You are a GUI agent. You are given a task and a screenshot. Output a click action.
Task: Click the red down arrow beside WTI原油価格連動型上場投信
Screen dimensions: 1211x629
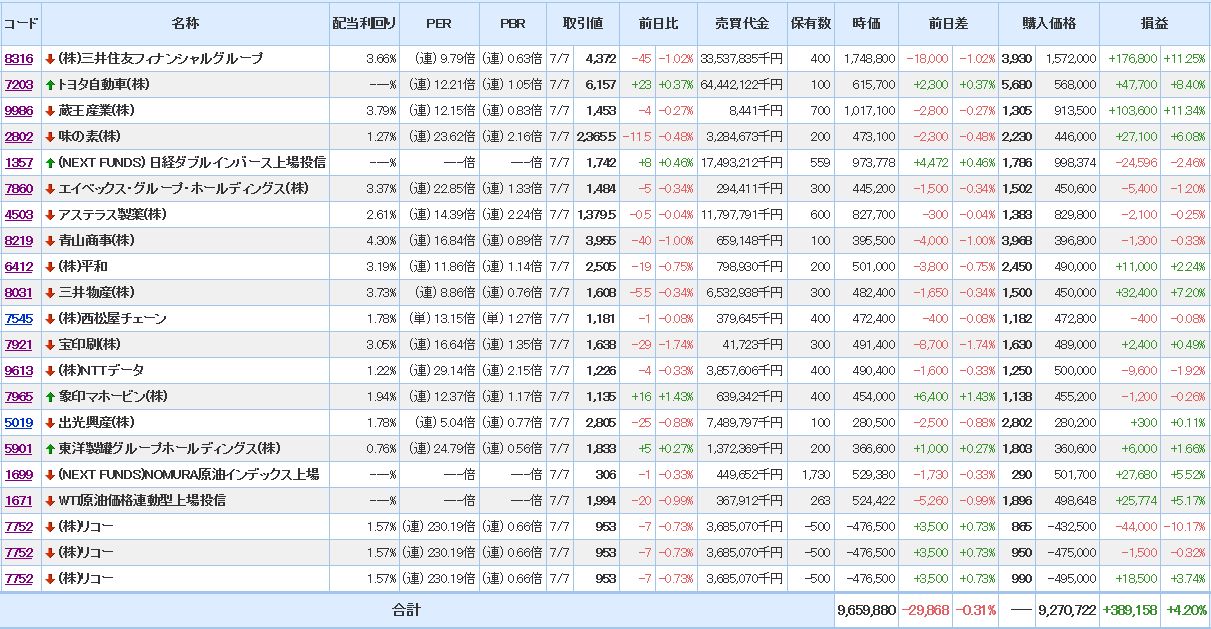tap(50, 501)
